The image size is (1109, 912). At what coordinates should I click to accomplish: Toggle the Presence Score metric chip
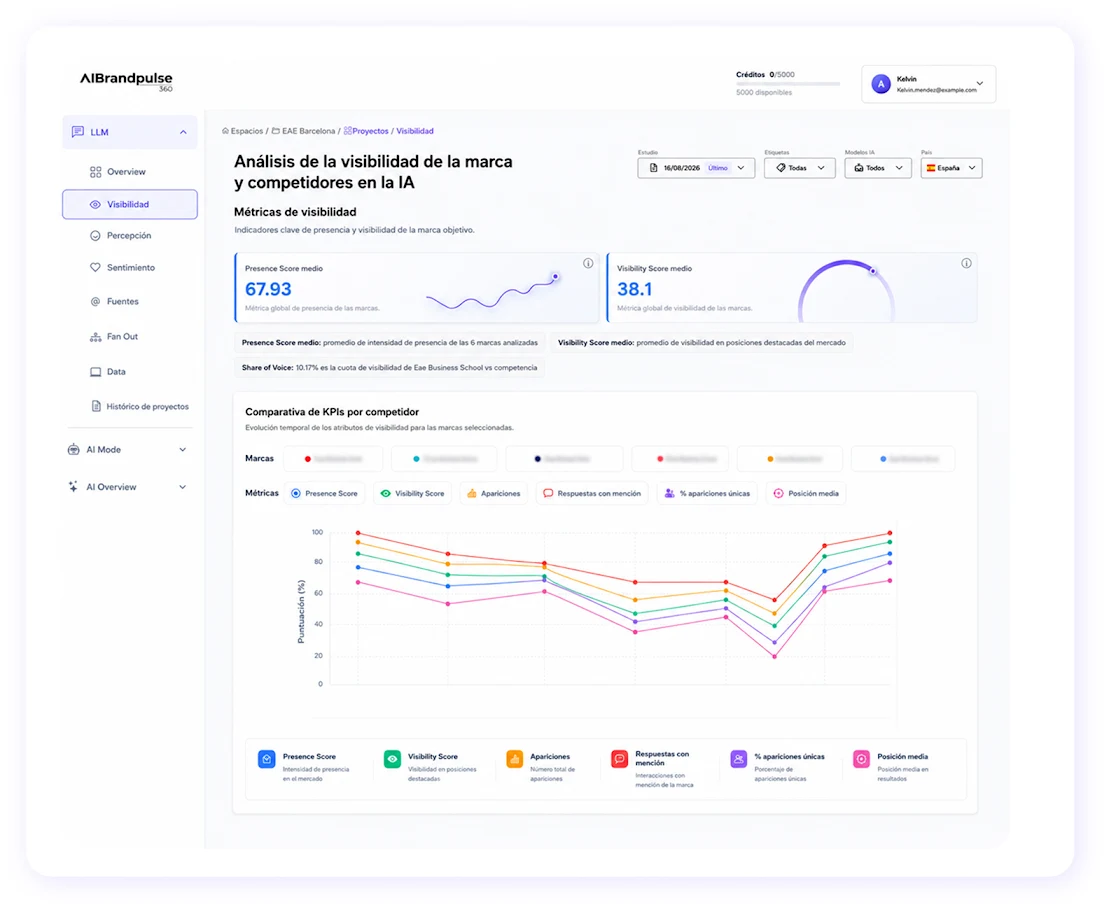(x=325, y=493)
